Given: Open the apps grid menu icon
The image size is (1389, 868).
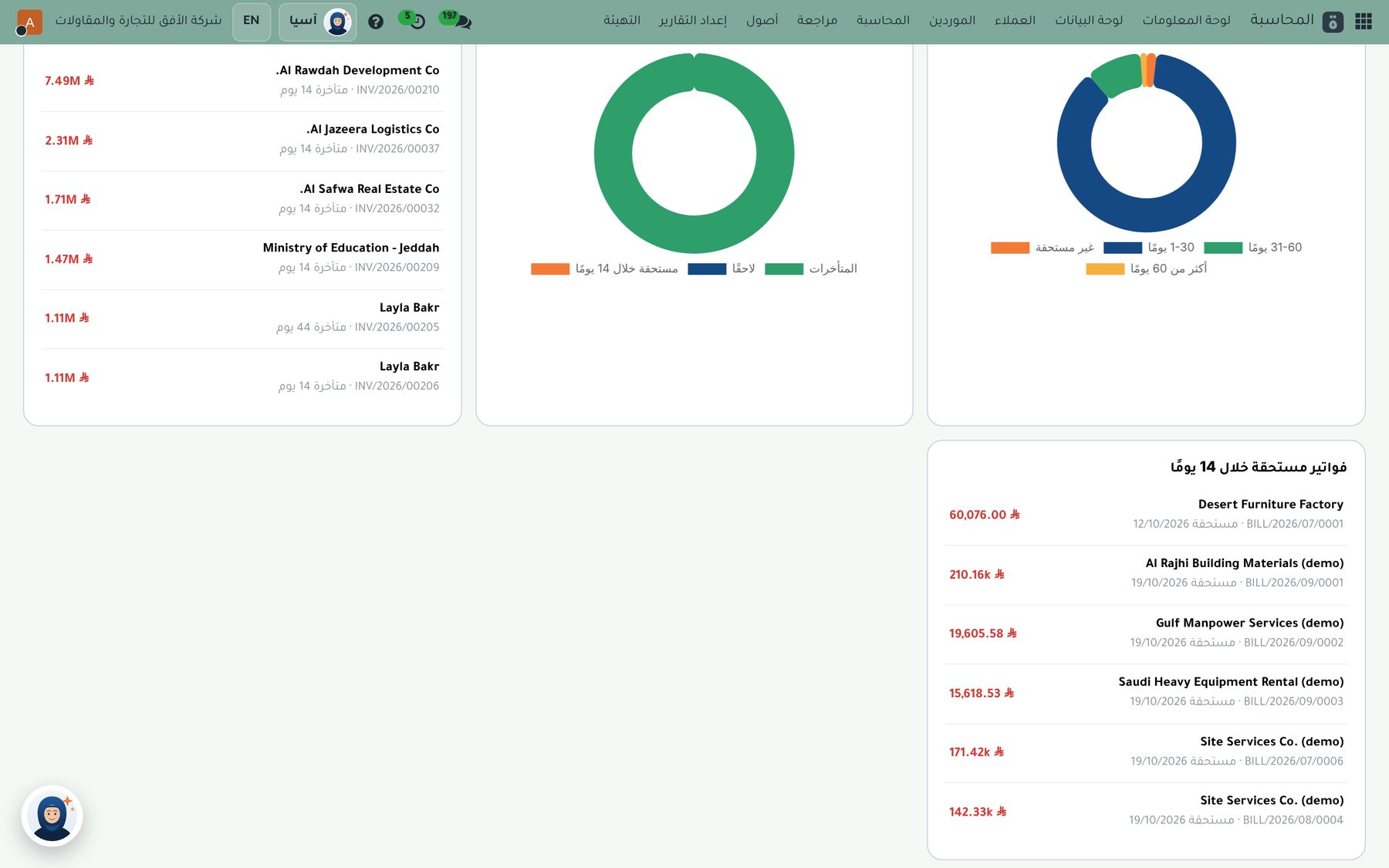Looking at the screenshot, I should point(1364,21).
